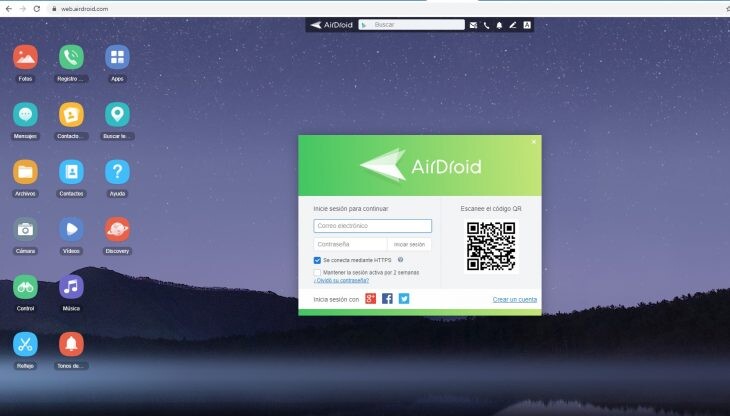The width and height of the screenshot is (730, 416).
Task: Open the ¿Olvidó su contraseña? link
Action: (x=341, y=281)
